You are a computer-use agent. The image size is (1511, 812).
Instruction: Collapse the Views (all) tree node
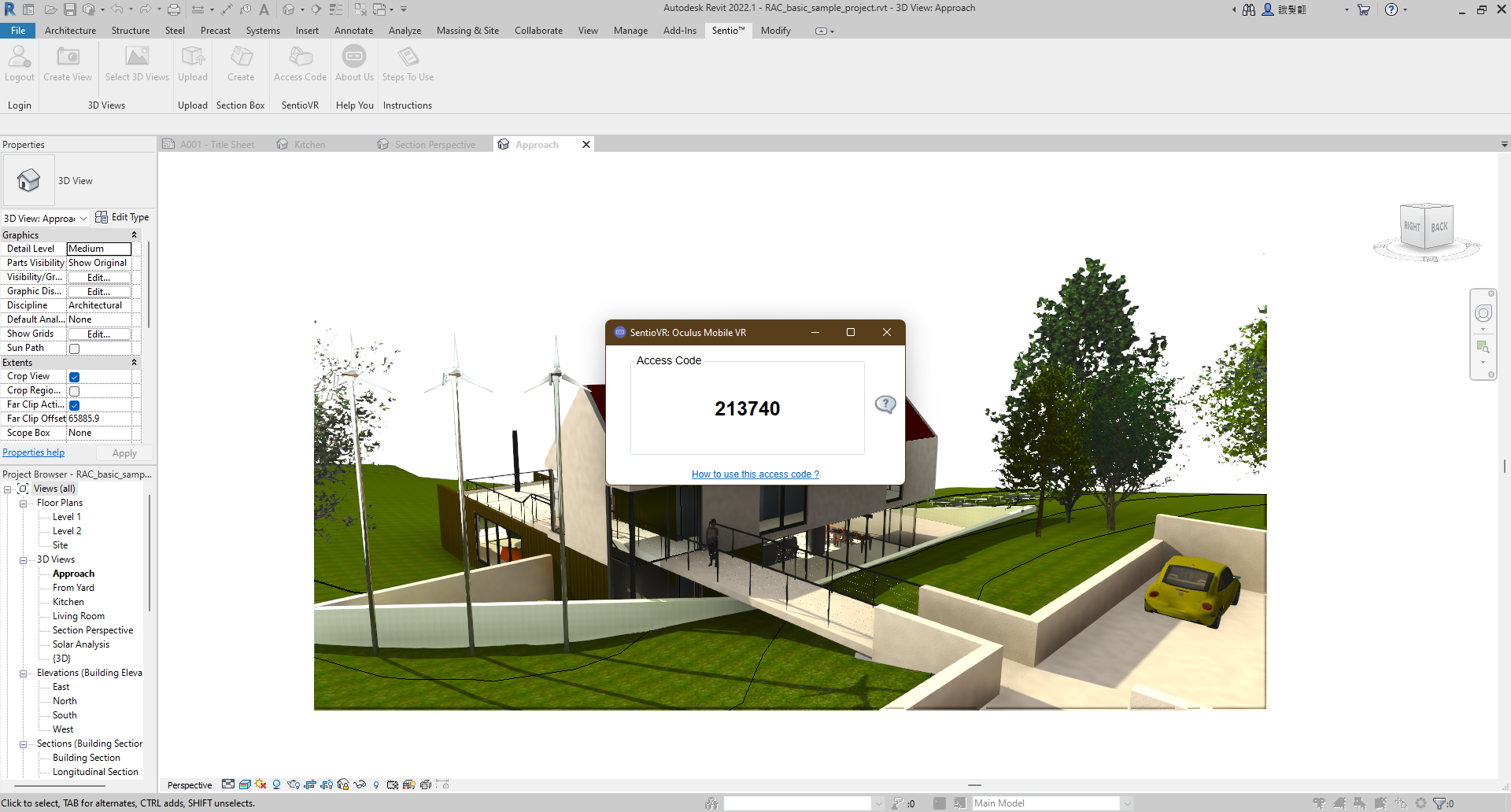[7, 489]
